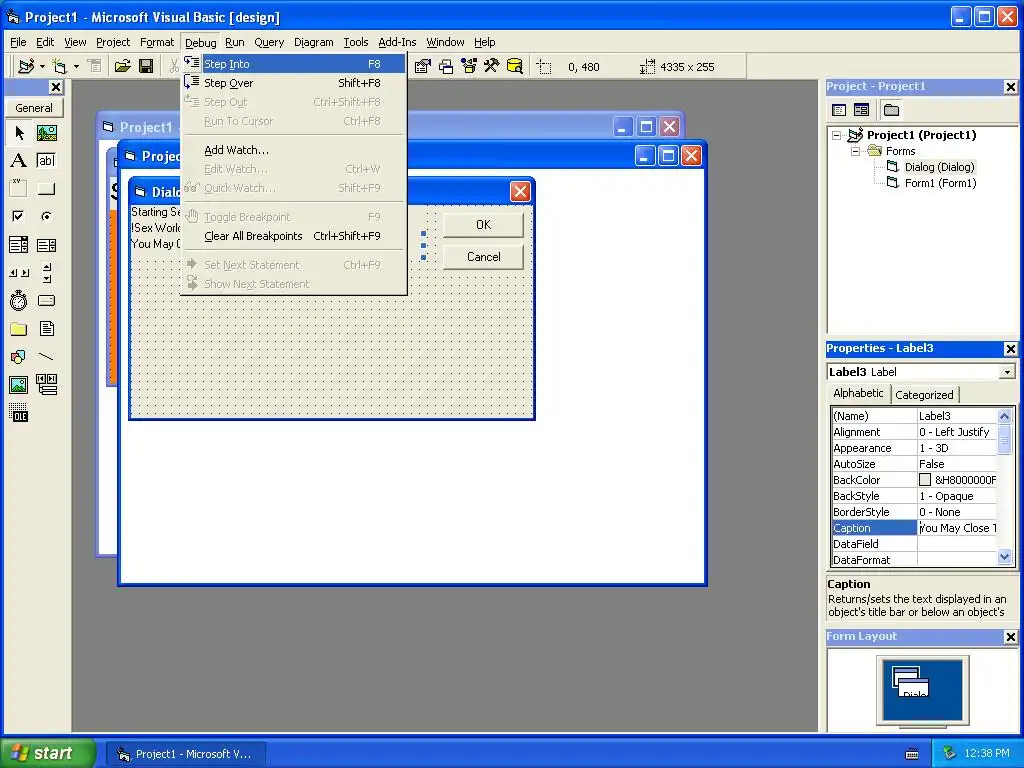The image size is (1024, 768).
Task: Click the Add Form toolbar icon
Action: click(x=59, y=66)
